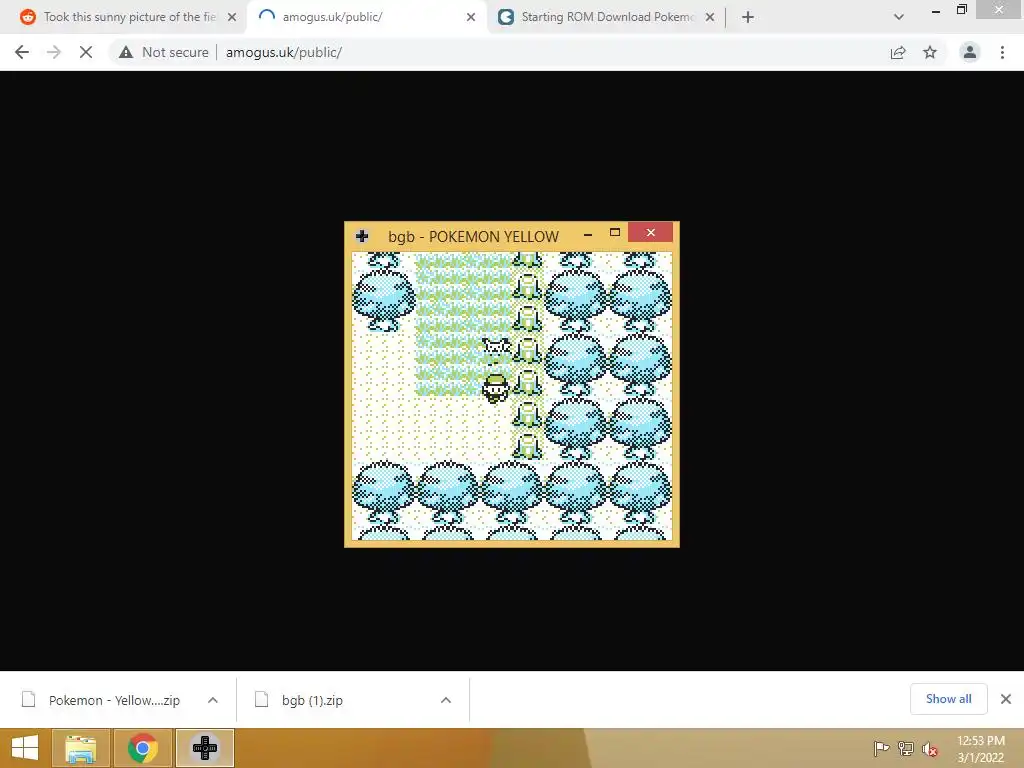Open the tab search dropdown chevron

[x=899, y=17]
